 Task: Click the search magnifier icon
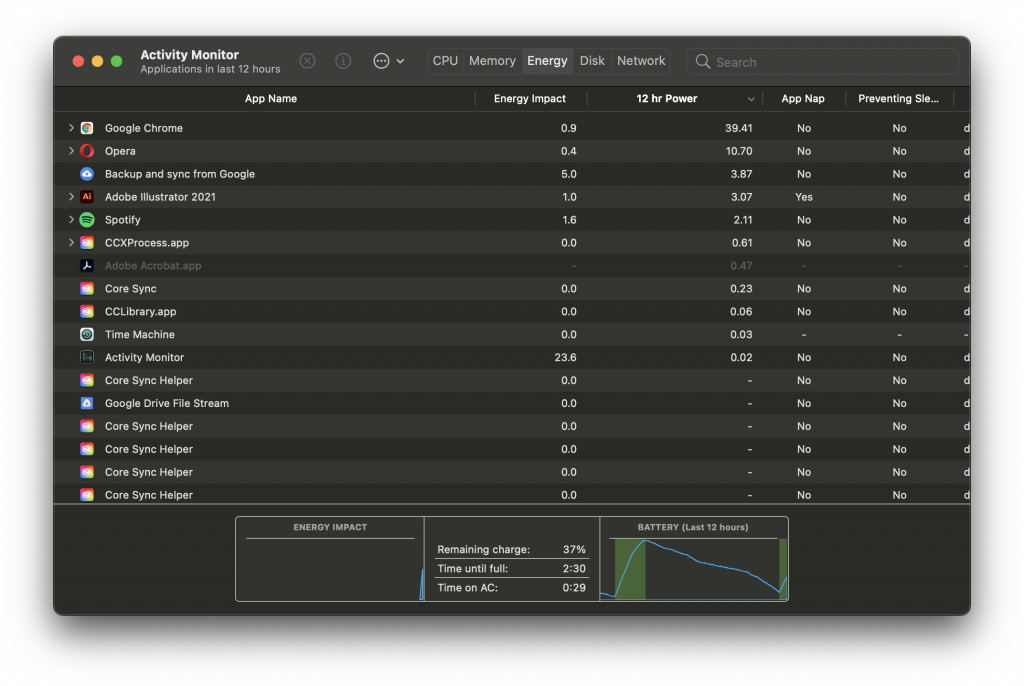[703, 61]
